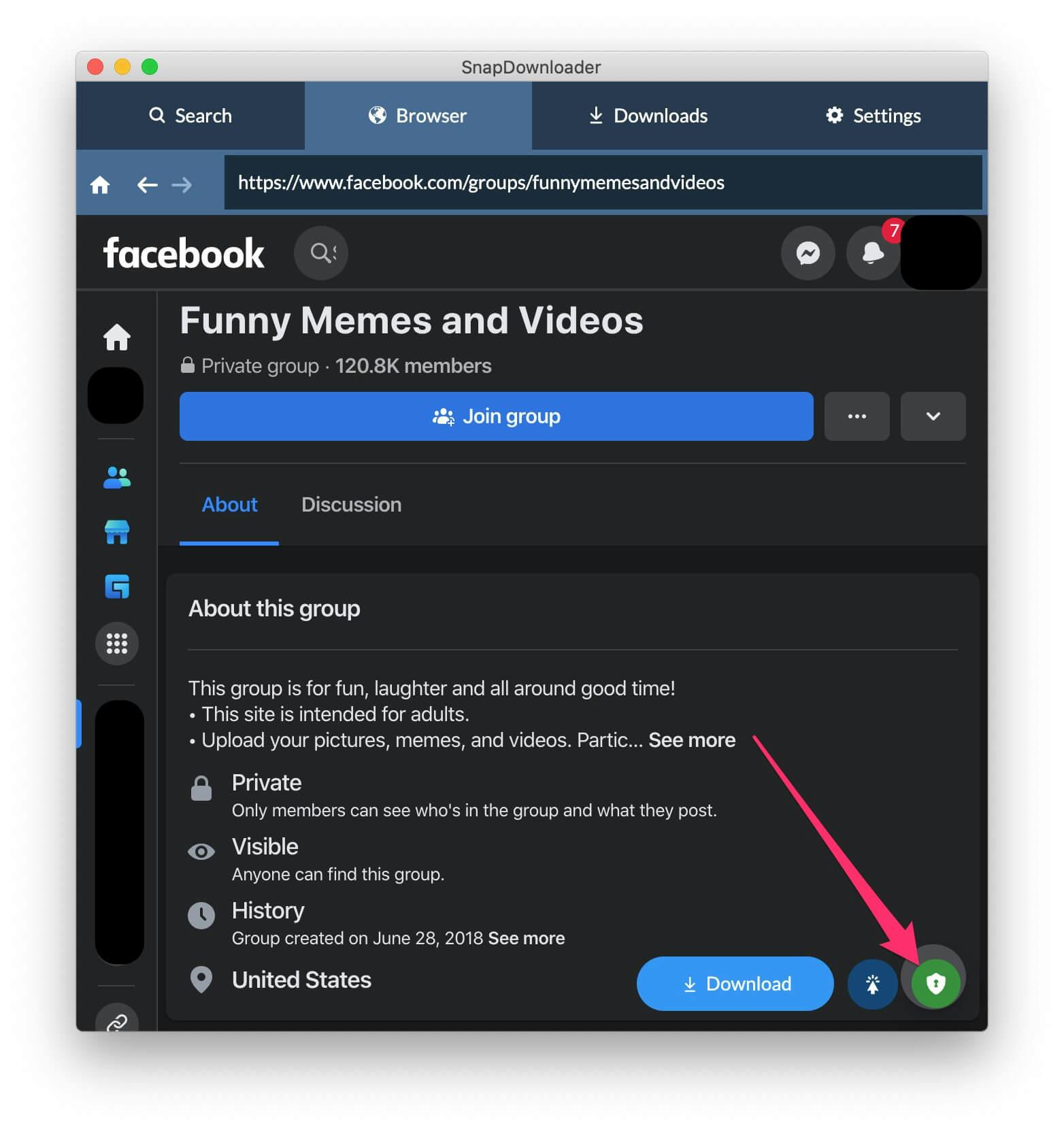Click the blacked-out shortcut thumbnail under Home
This screenshot has height=1132, width=1064.
click(116, 395)
